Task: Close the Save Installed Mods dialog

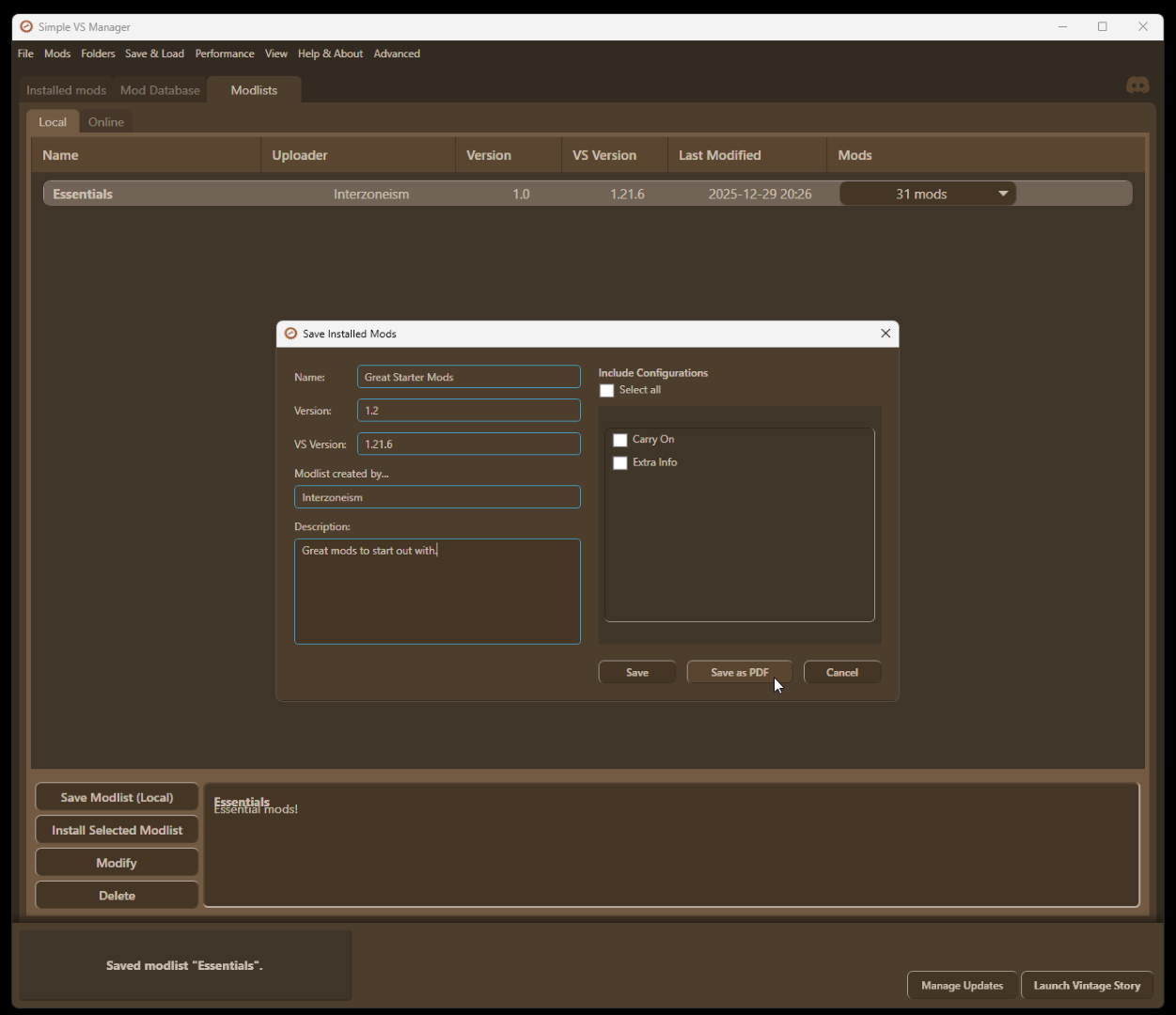Action: pos(885,334)
